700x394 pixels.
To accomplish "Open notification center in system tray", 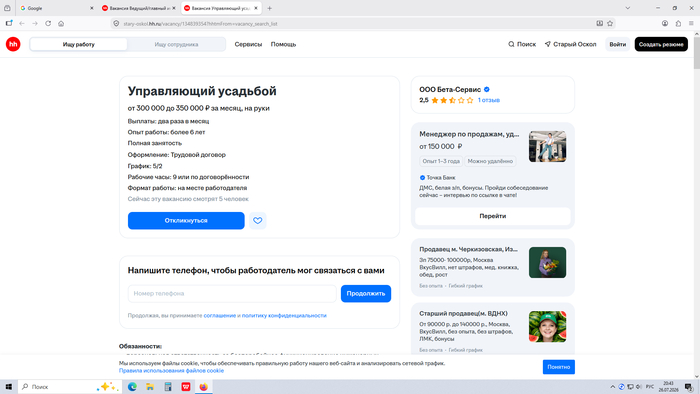I will 689,387.
